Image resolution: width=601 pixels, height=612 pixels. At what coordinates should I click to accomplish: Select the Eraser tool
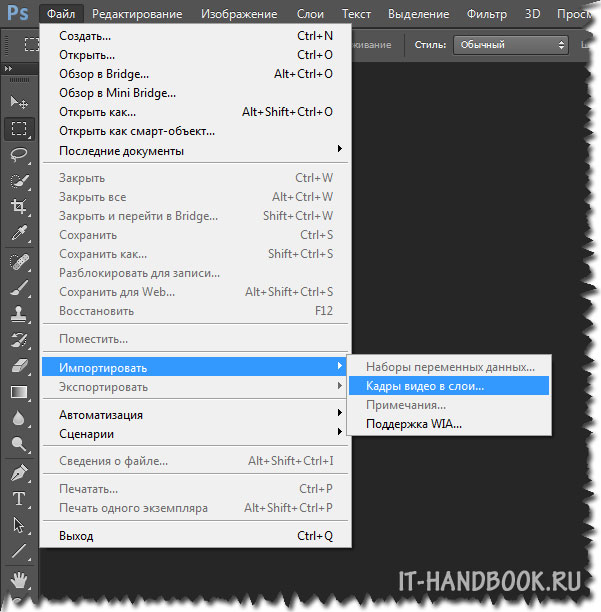[19, 366]
